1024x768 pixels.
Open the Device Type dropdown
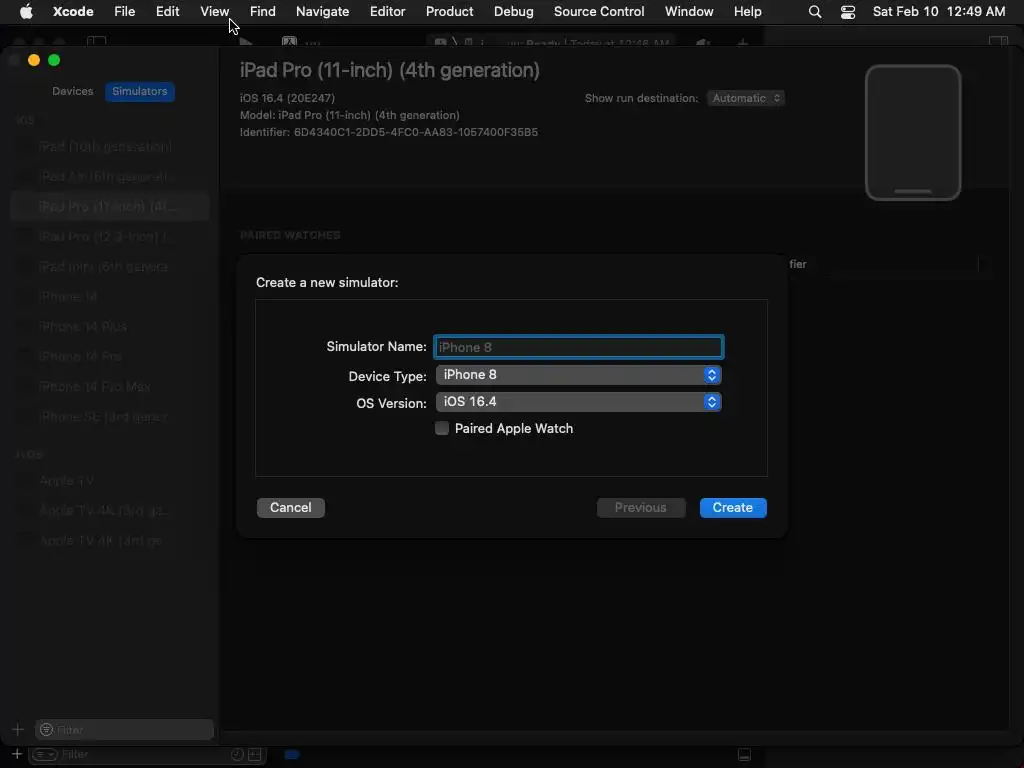click(x=579, y=375)
